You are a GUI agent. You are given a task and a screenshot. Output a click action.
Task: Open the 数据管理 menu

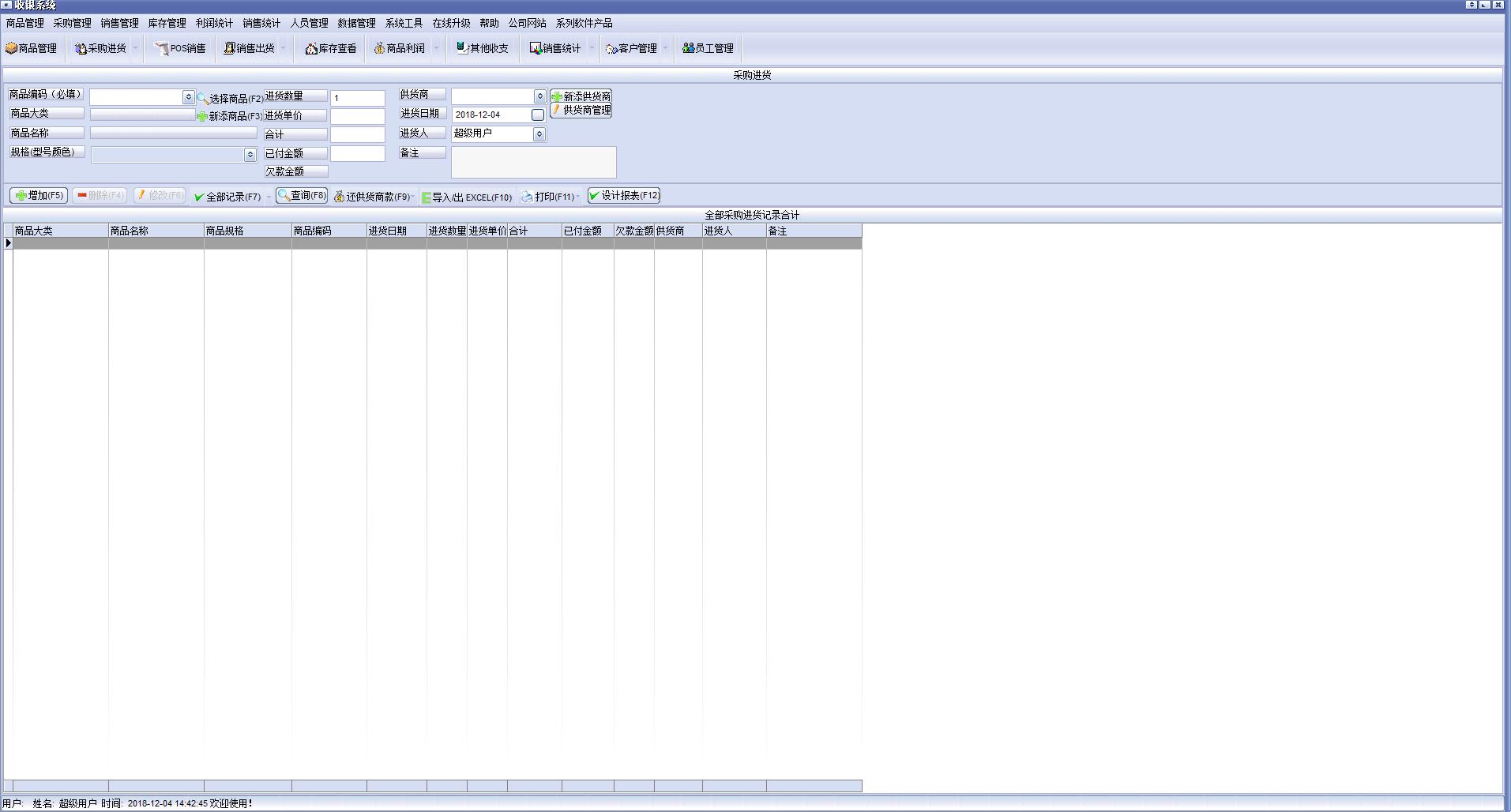click(356, 23)
